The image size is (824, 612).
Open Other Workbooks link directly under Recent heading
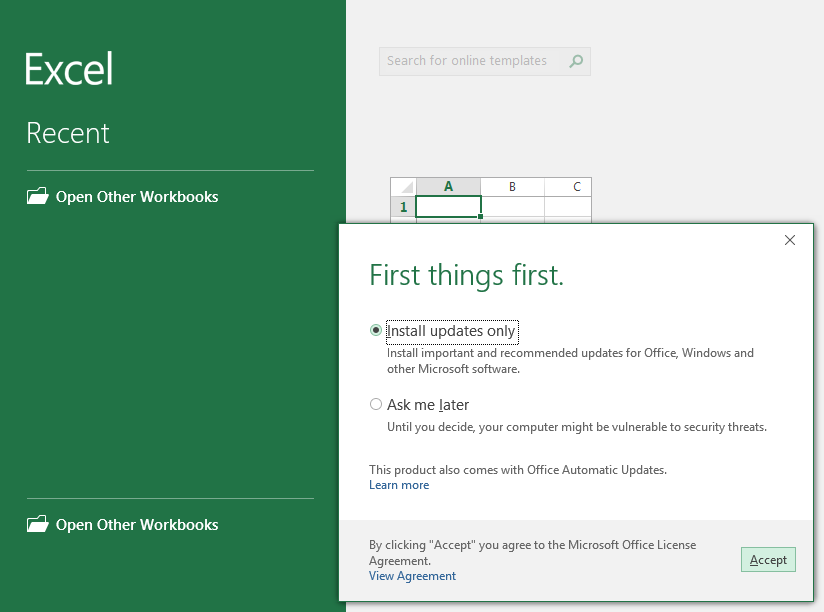tap(122, 196)
